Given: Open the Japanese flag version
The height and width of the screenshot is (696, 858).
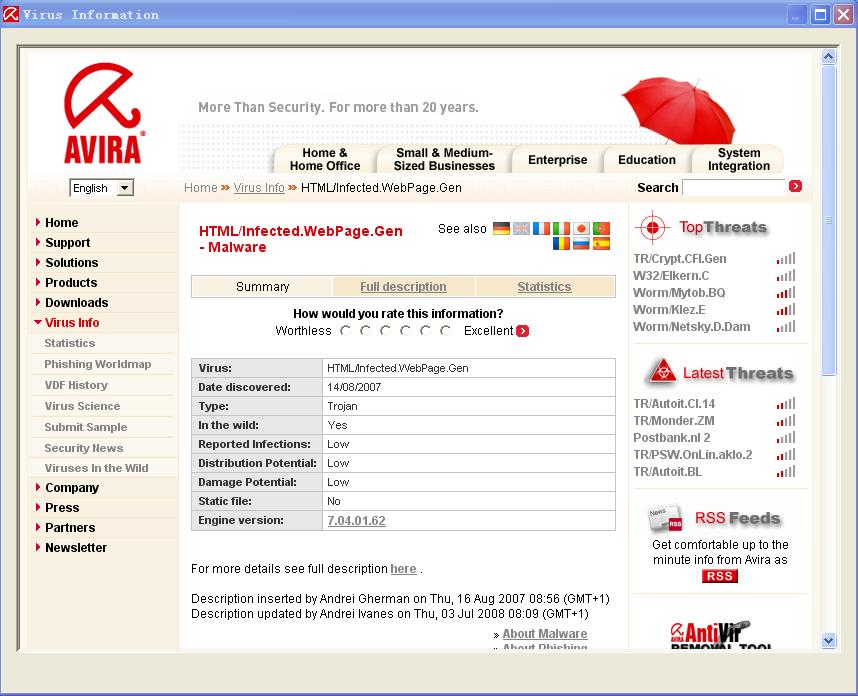Looking at the screenshot, I should coord(581,228).
